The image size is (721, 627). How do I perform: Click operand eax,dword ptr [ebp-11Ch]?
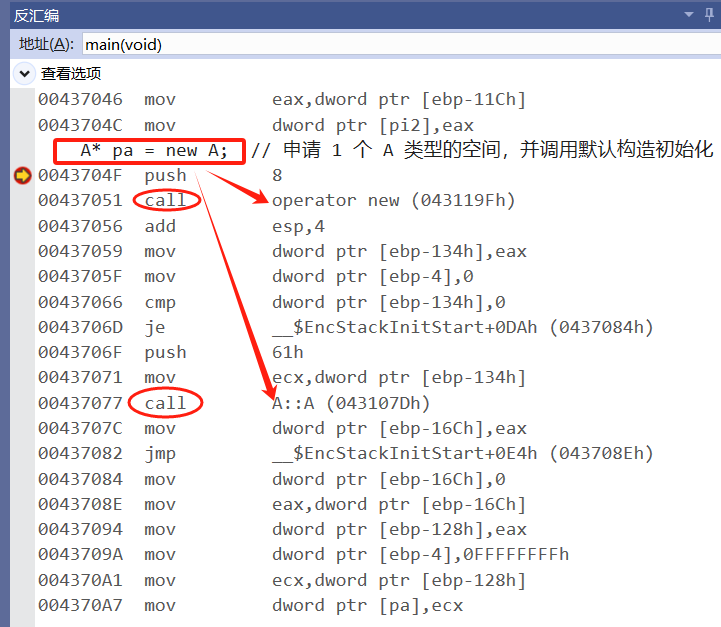399,100
